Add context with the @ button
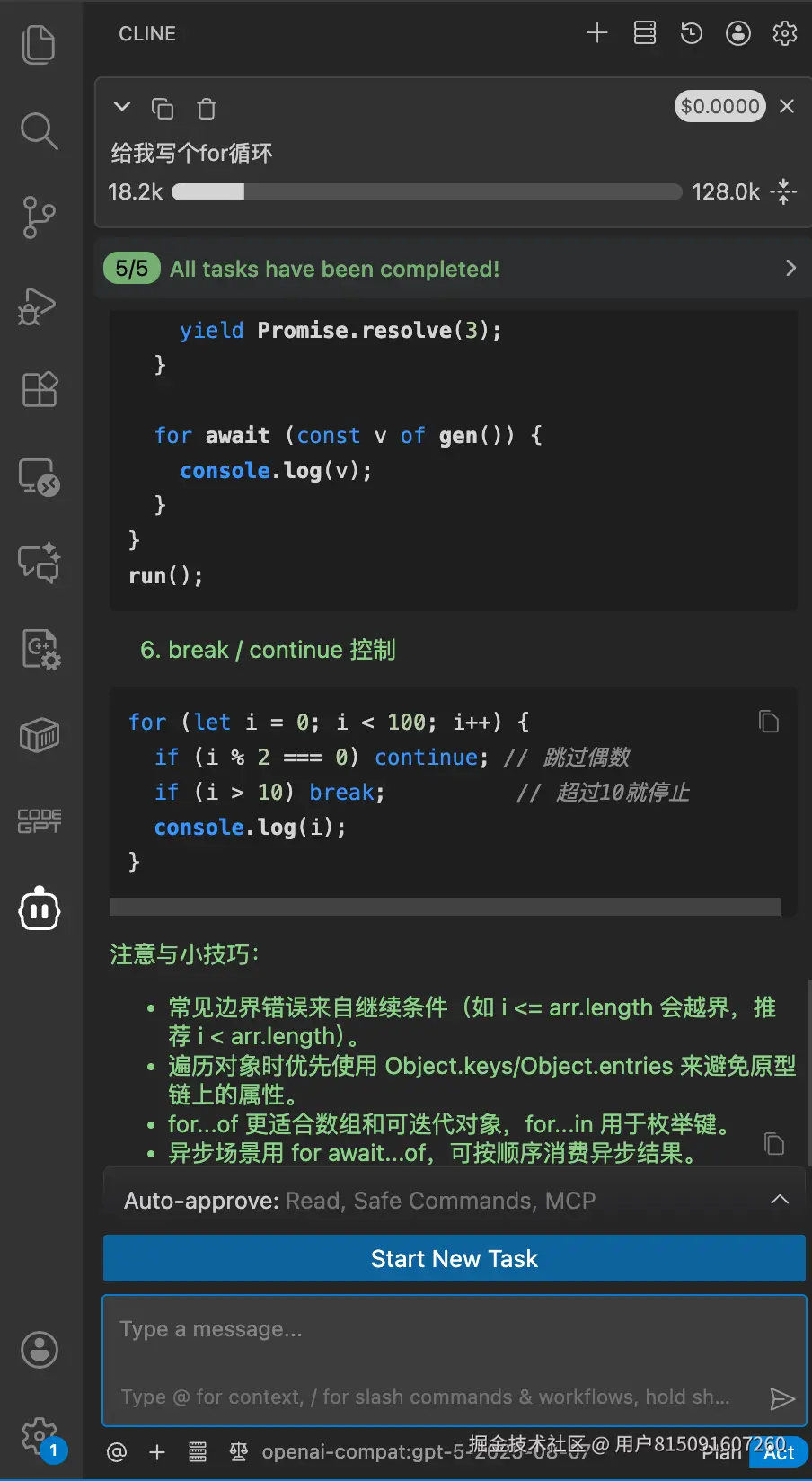The image size is (812, 1481). 117,1451
